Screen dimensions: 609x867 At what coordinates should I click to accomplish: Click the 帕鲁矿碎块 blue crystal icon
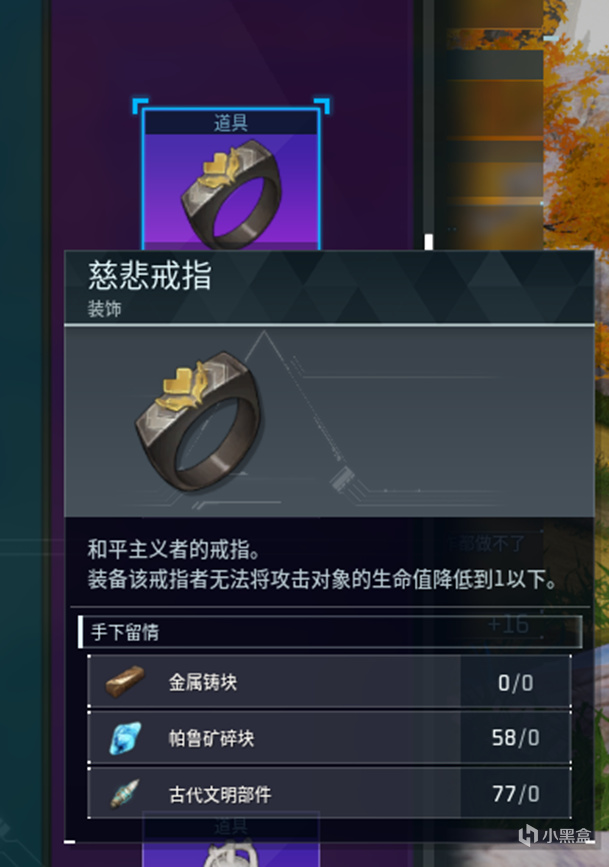pyautogui.click(x=125, y=738)
